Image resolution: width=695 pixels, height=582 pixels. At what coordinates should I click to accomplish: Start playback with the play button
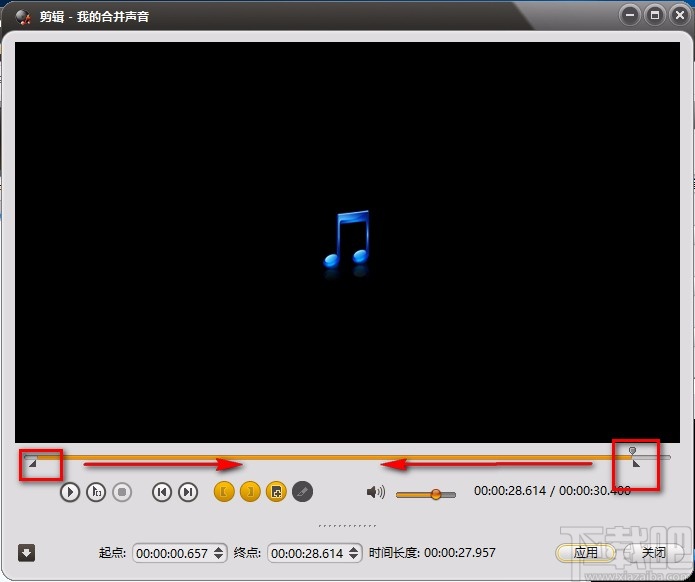[70, 492]
